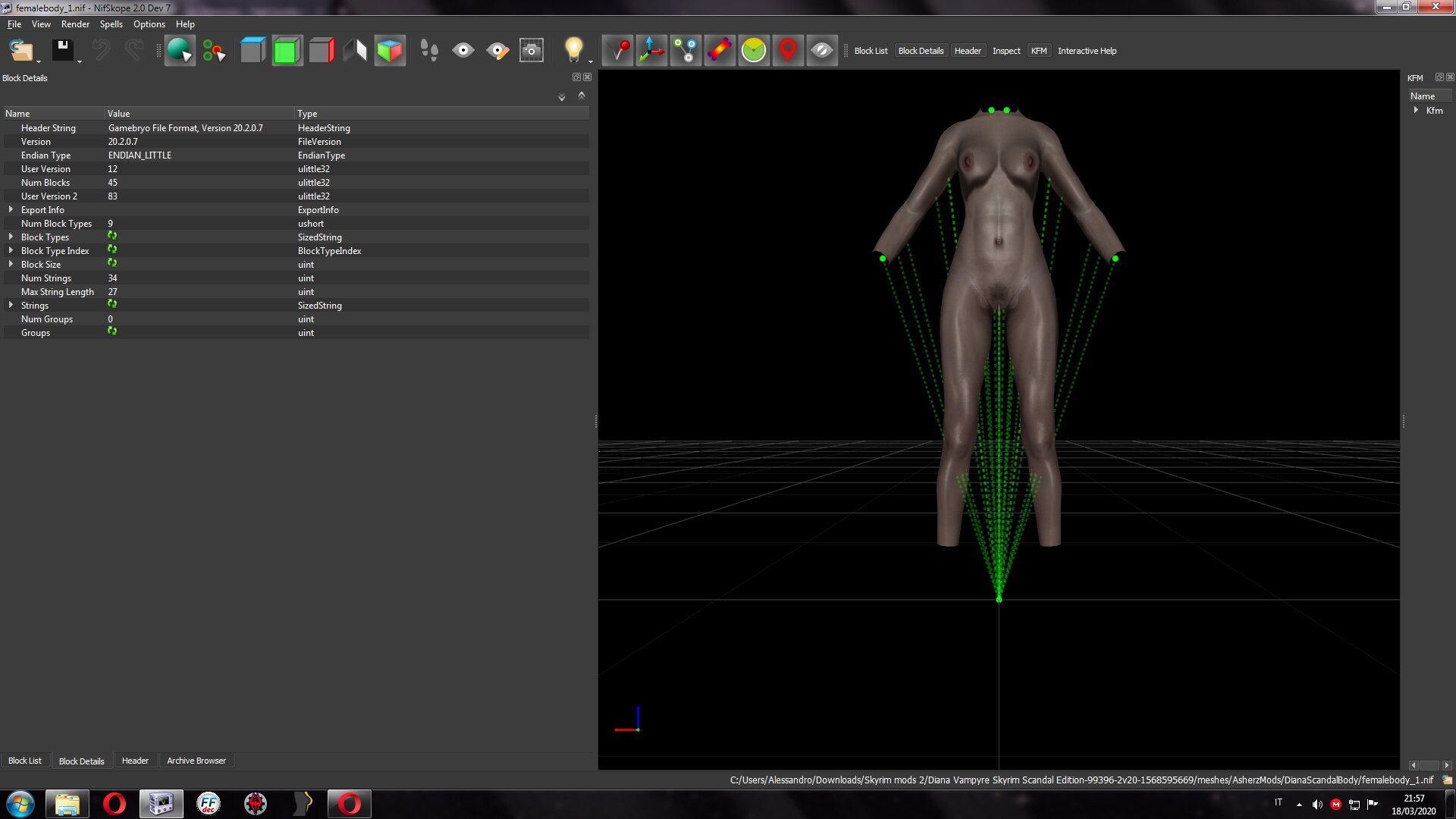The width and height of the screenshot is (1456, 819).
Task: Select the front view green cube
Action: (287, 51)
